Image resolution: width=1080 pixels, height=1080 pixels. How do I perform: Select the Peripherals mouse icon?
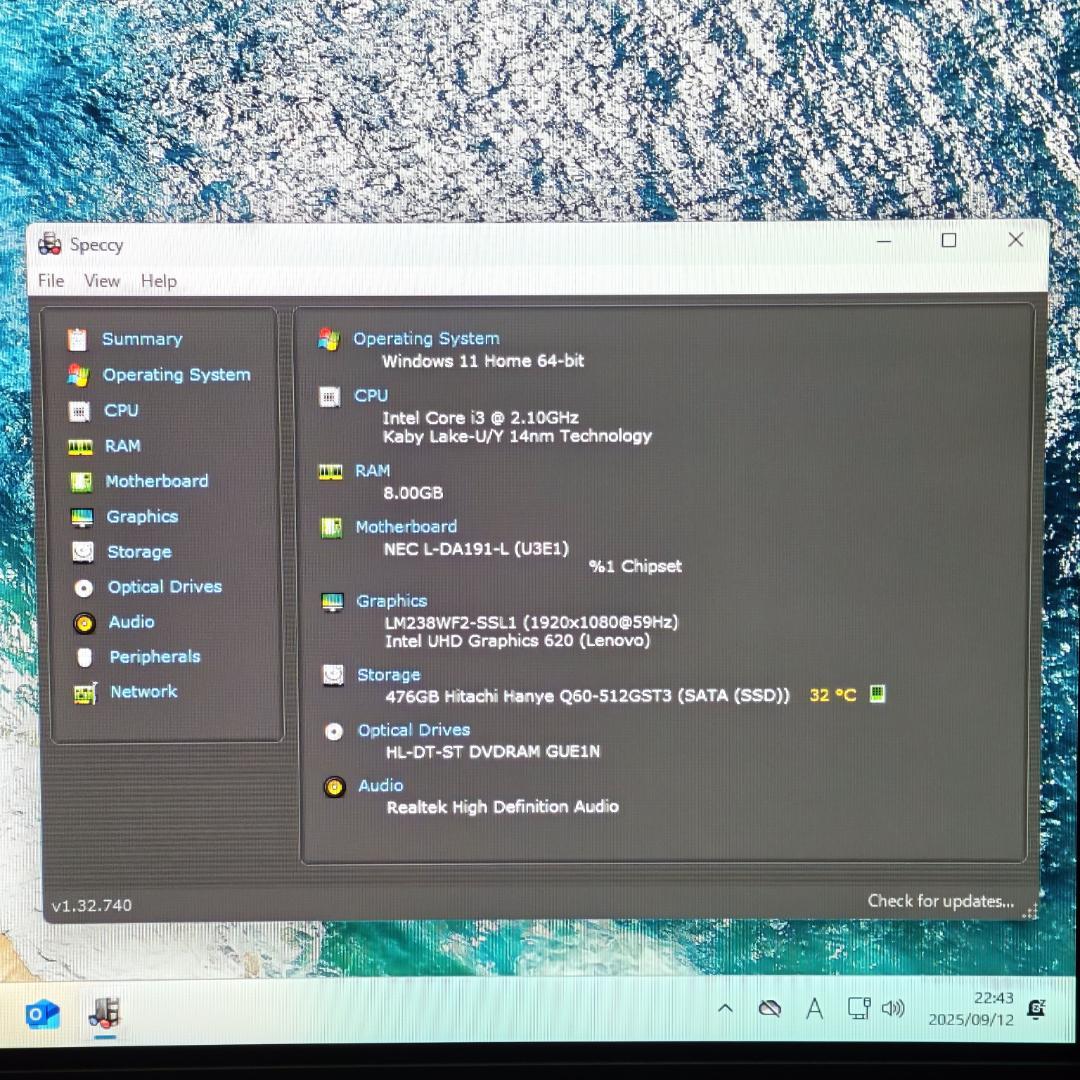(x=84, y=658)
